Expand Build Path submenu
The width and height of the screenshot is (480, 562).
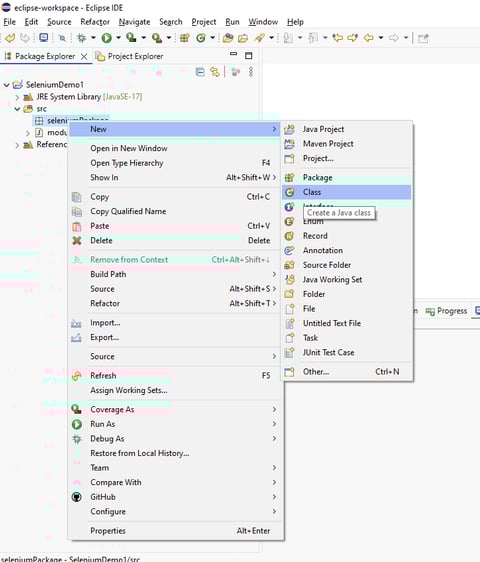click(x=175, y=275)
